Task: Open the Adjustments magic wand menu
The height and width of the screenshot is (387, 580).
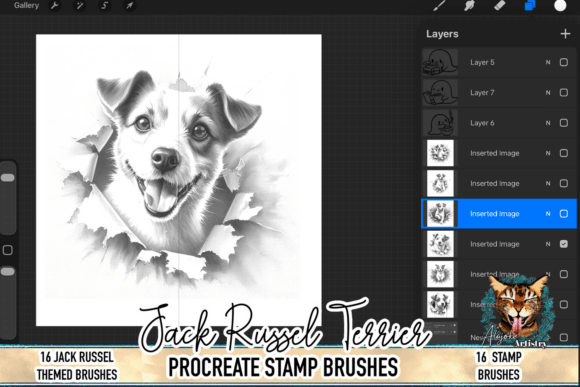Action: (x=80, y=6)
